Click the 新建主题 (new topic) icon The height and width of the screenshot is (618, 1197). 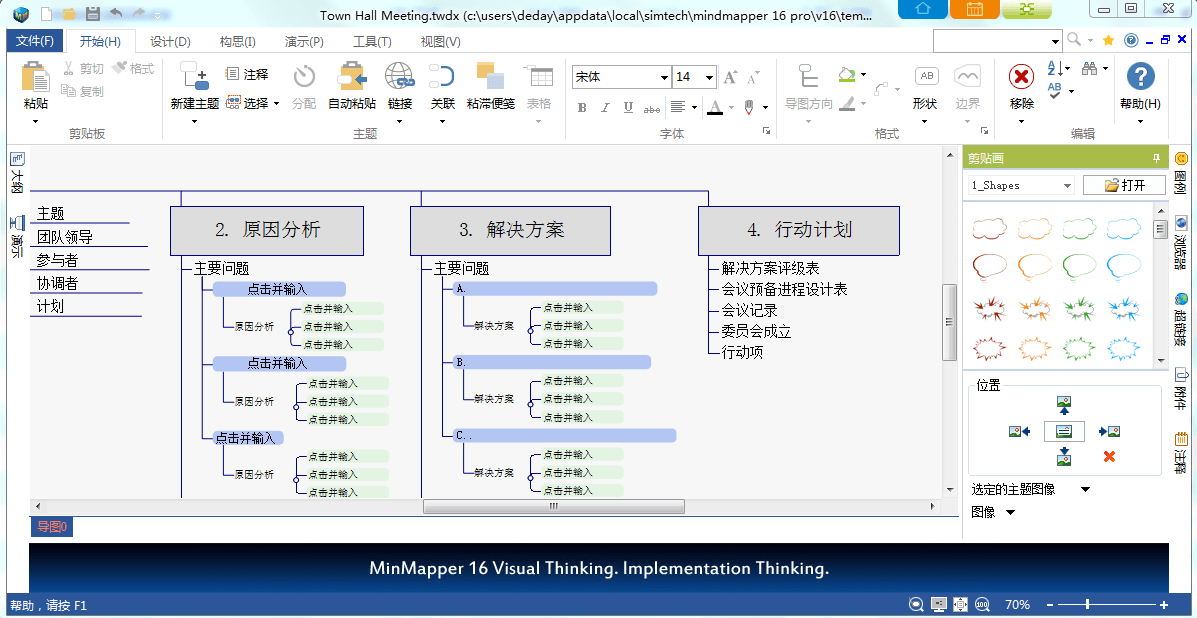[194, 77]
